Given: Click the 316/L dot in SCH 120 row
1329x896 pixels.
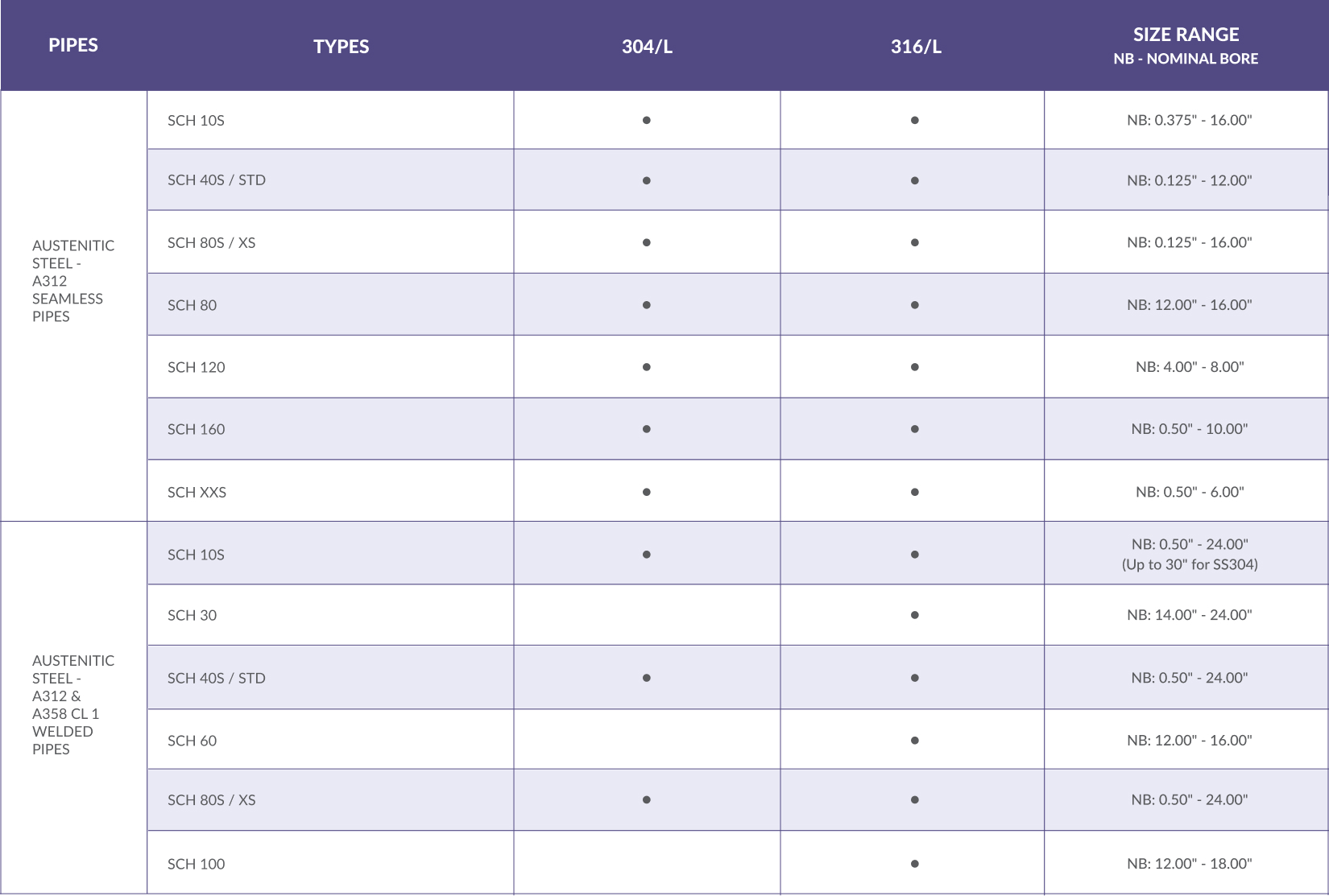Looking at the screenshot, I should [915, 367].
